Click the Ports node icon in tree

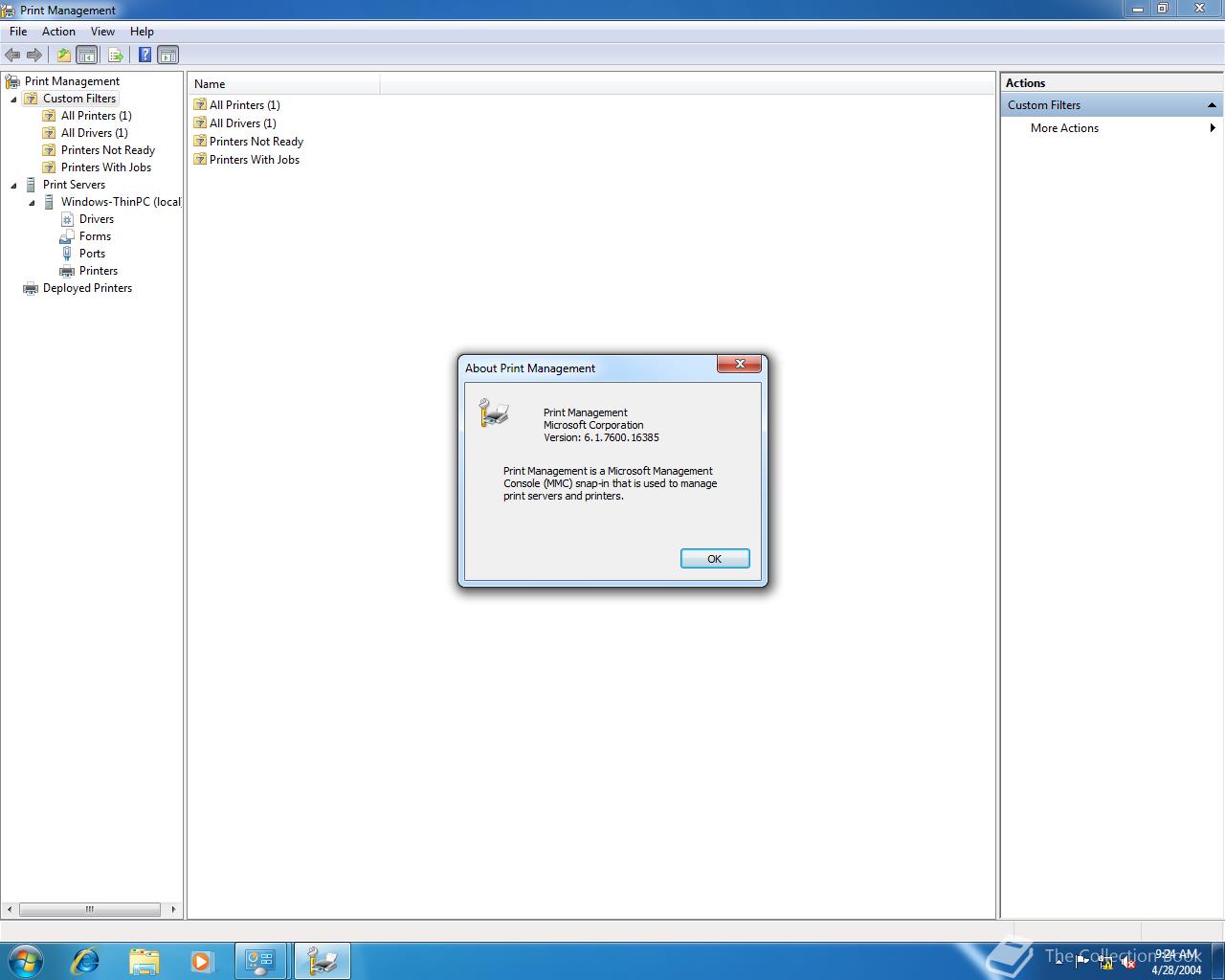click(x=67, y=254)
